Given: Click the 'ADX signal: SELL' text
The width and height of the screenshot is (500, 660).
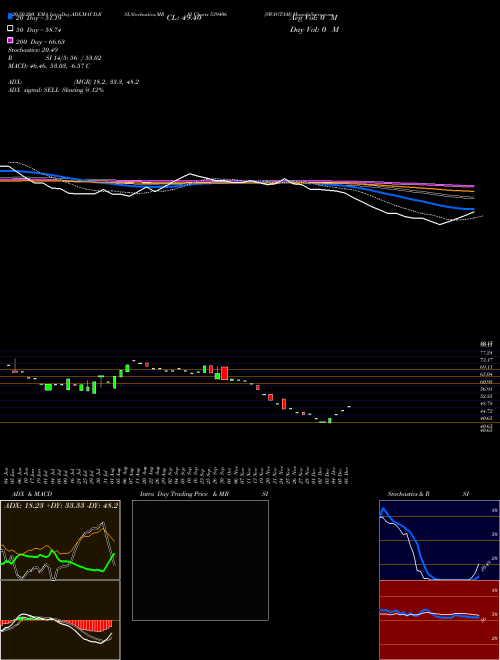Looking at the screenshot, I should 34,90.
